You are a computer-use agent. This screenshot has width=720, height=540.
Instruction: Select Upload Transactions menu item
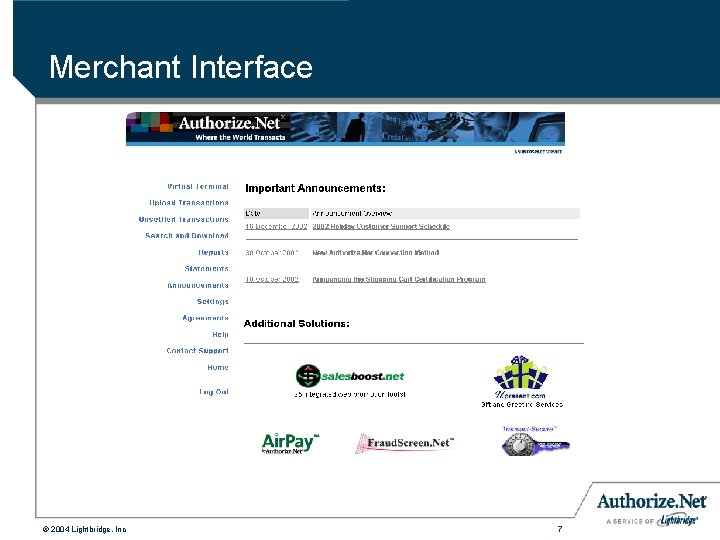[189, 202]
